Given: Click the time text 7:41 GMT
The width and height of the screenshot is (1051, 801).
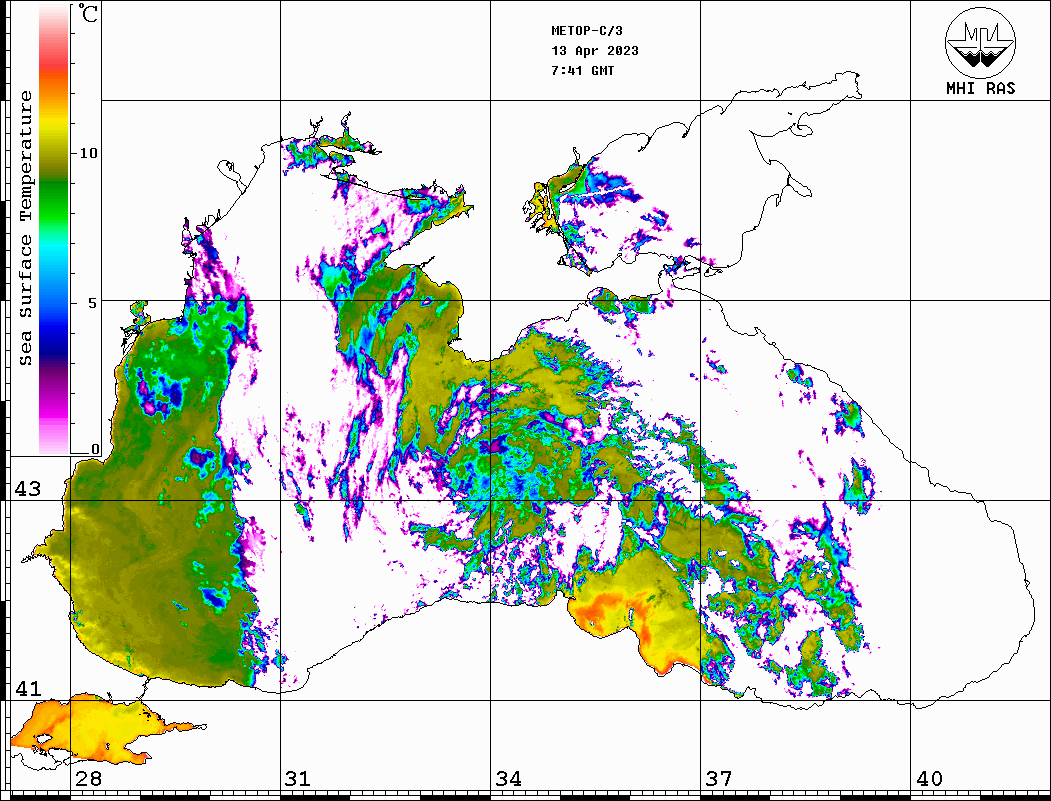Looking at the screenshot, I should pos(582,70).
